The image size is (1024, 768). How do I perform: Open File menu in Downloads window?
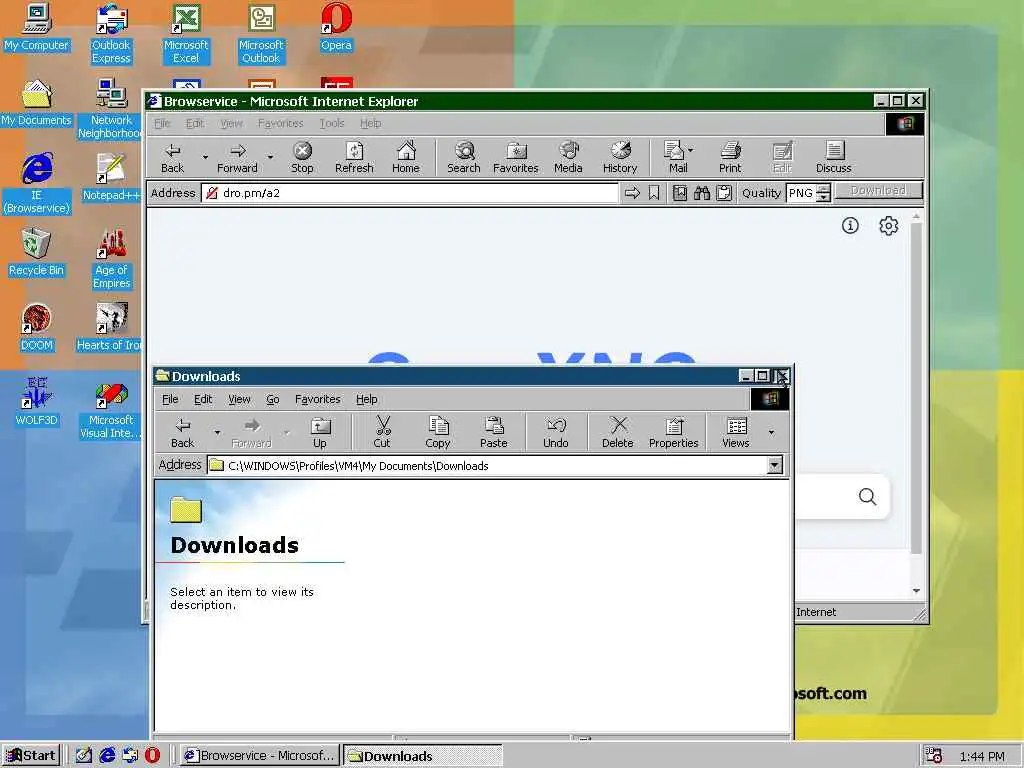tap(170, 399)
